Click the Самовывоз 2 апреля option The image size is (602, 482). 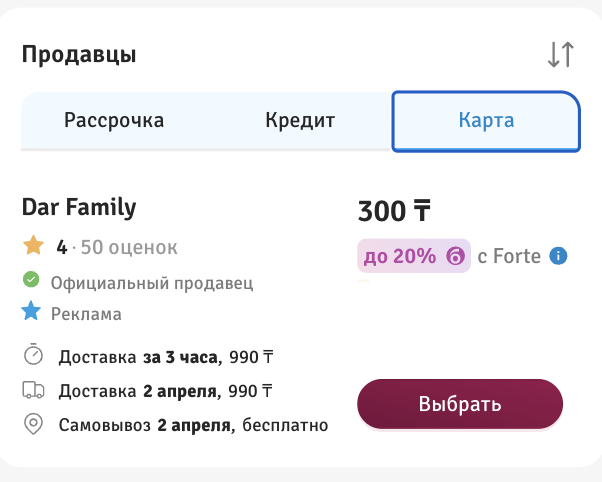tap(192, 425)
